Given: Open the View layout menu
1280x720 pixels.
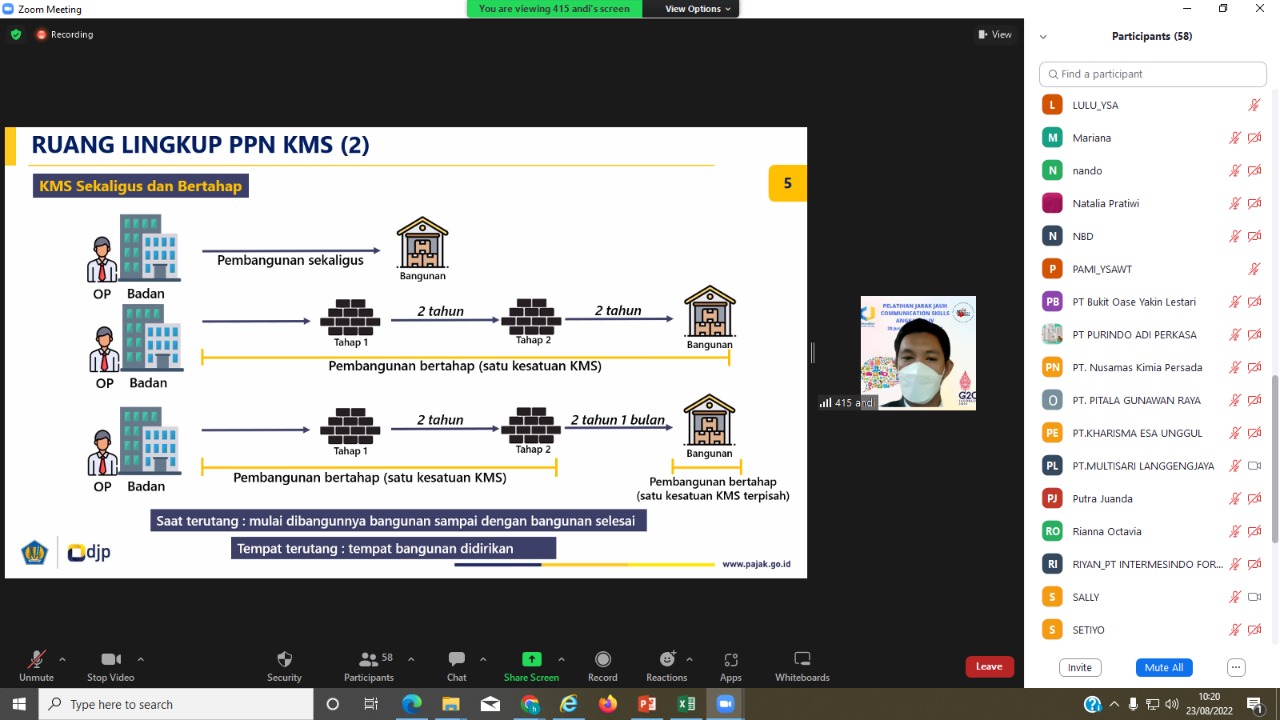Looking at the screenshot, I should pos(995,34).
